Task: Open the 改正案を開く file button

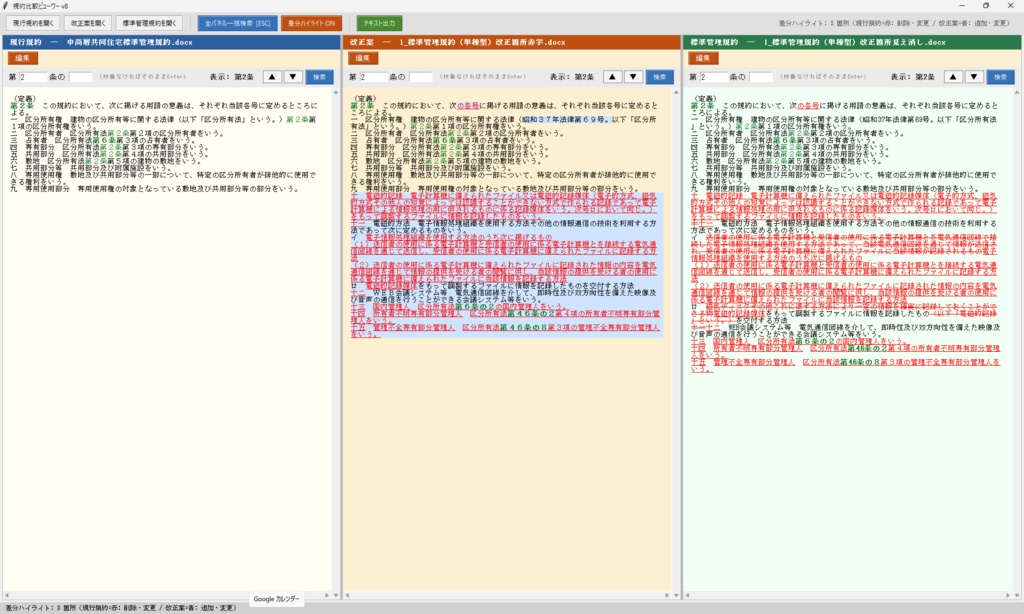Action: pos(88,23)
